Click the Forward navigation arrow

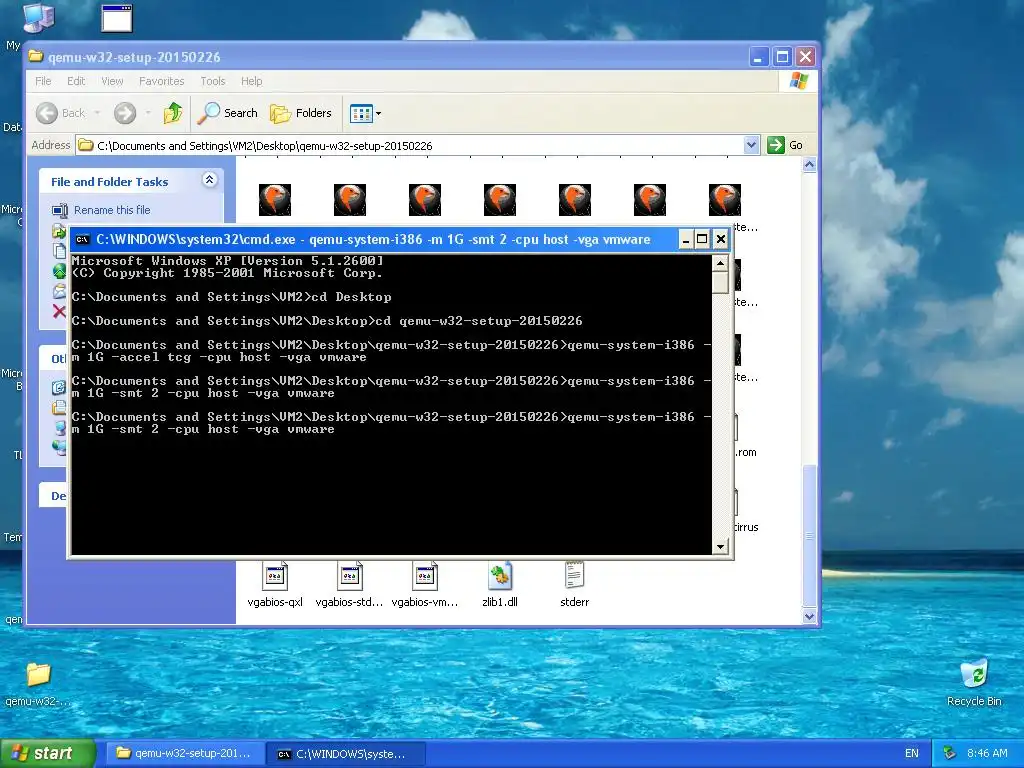coord(125,113)
